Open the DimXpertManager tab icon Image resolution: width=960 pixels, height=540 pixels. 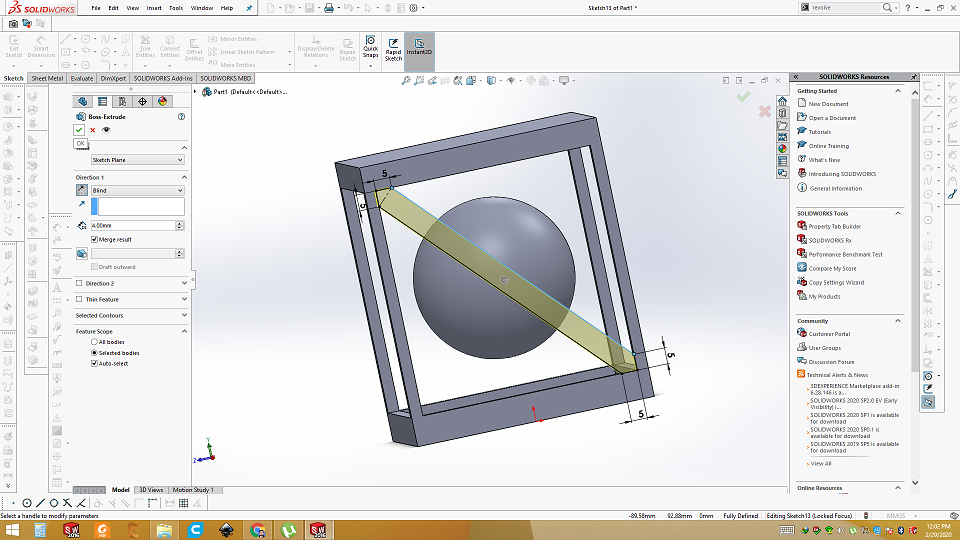[x=142, y=102]
